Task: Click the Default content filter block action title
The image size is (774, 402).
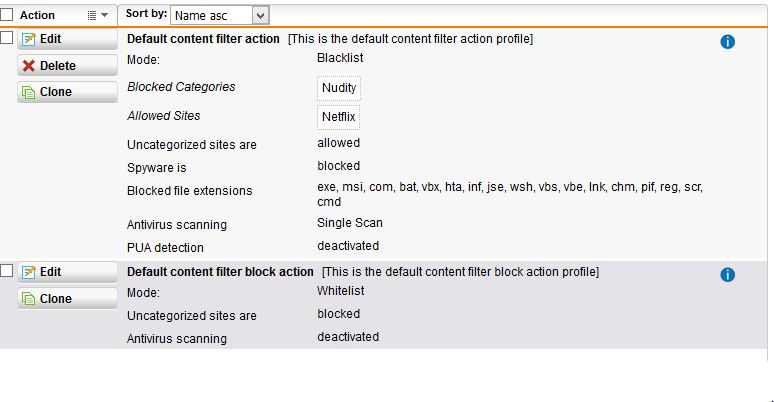Action: tap(220, 272)
